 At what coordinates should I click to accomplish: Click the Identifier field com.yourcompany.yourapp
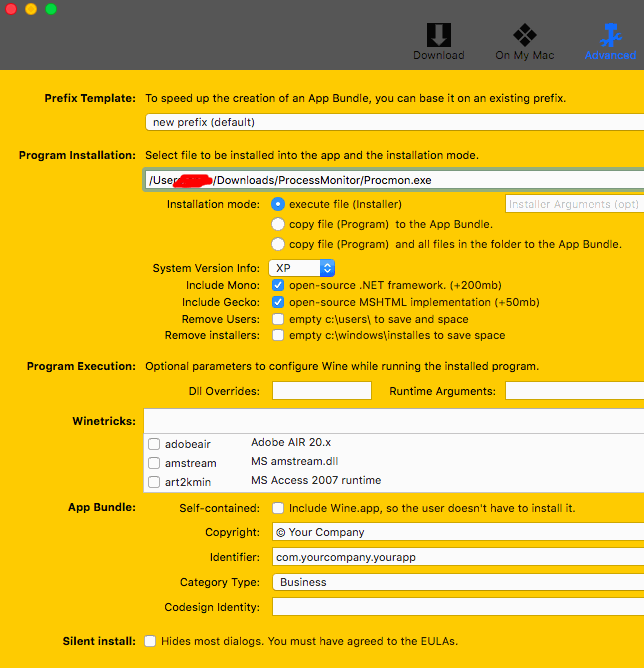(457, 557)
